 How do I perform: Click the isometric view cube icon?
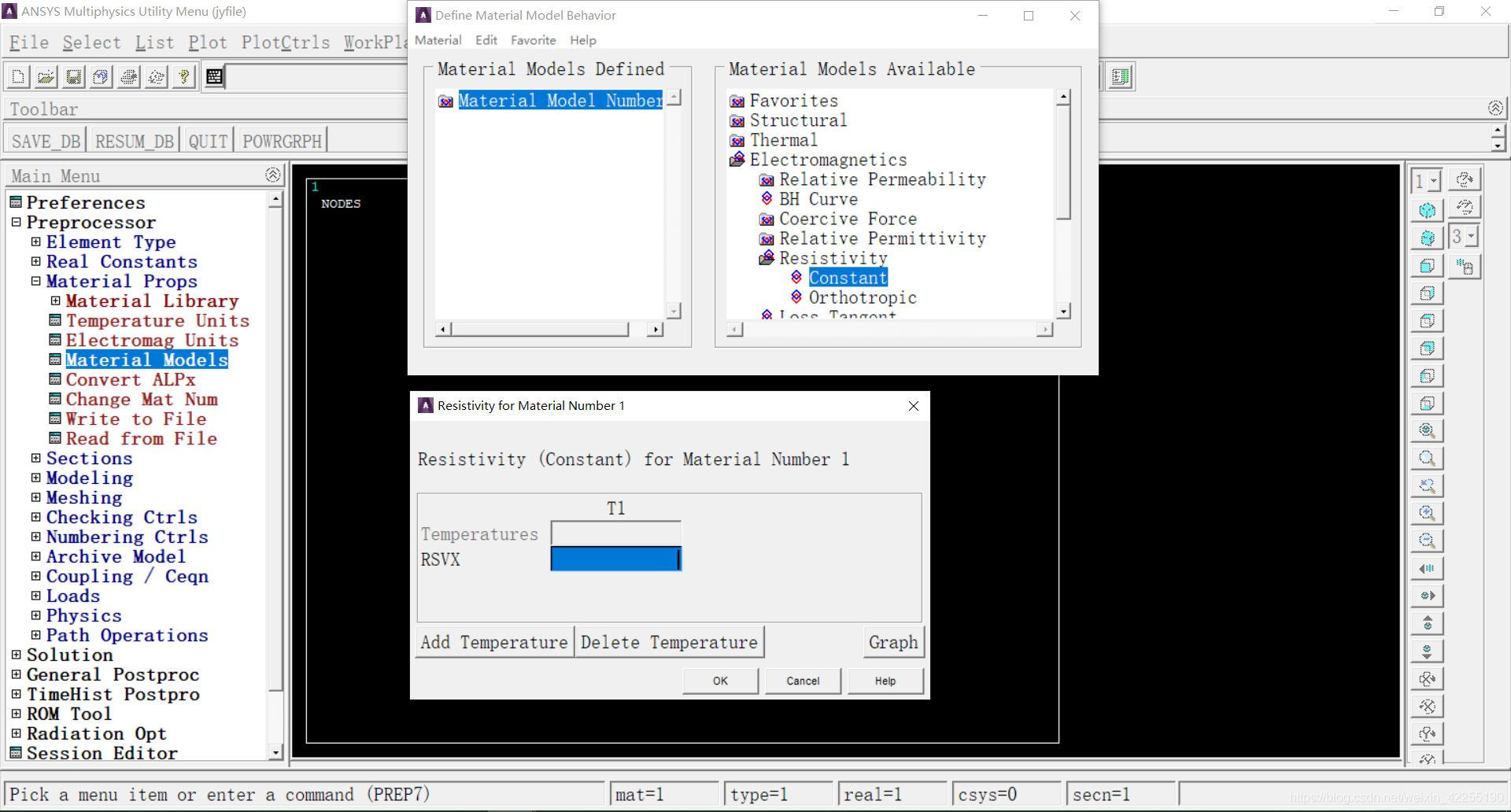point(1426,211)
